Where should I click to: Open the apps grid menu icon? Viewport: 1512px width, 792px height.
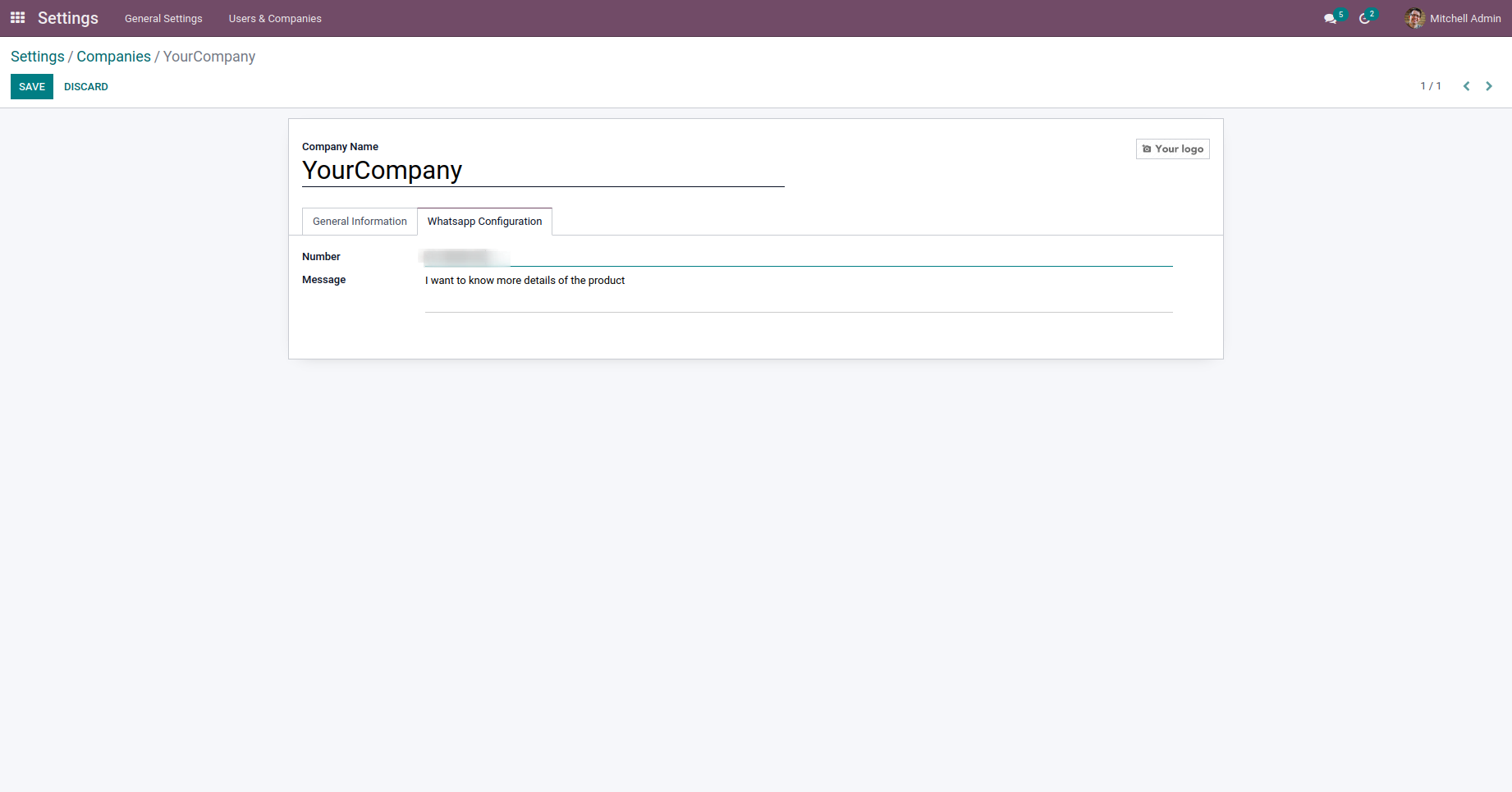pos(17,17)
